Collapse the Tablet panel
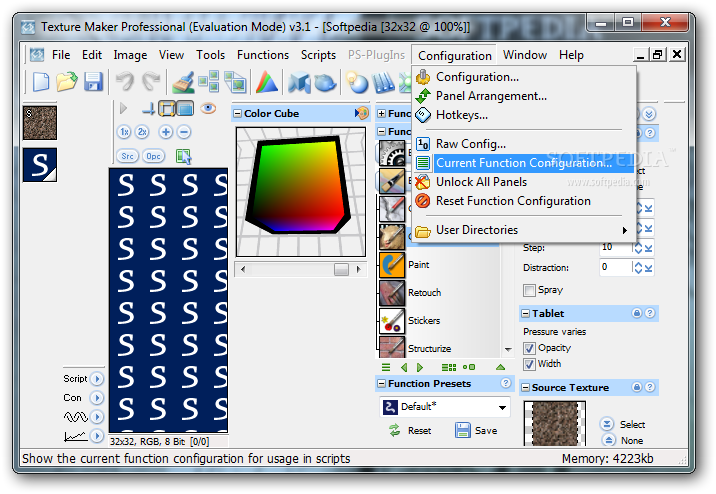Screen dimensions: 716x494 coord(526,314)
